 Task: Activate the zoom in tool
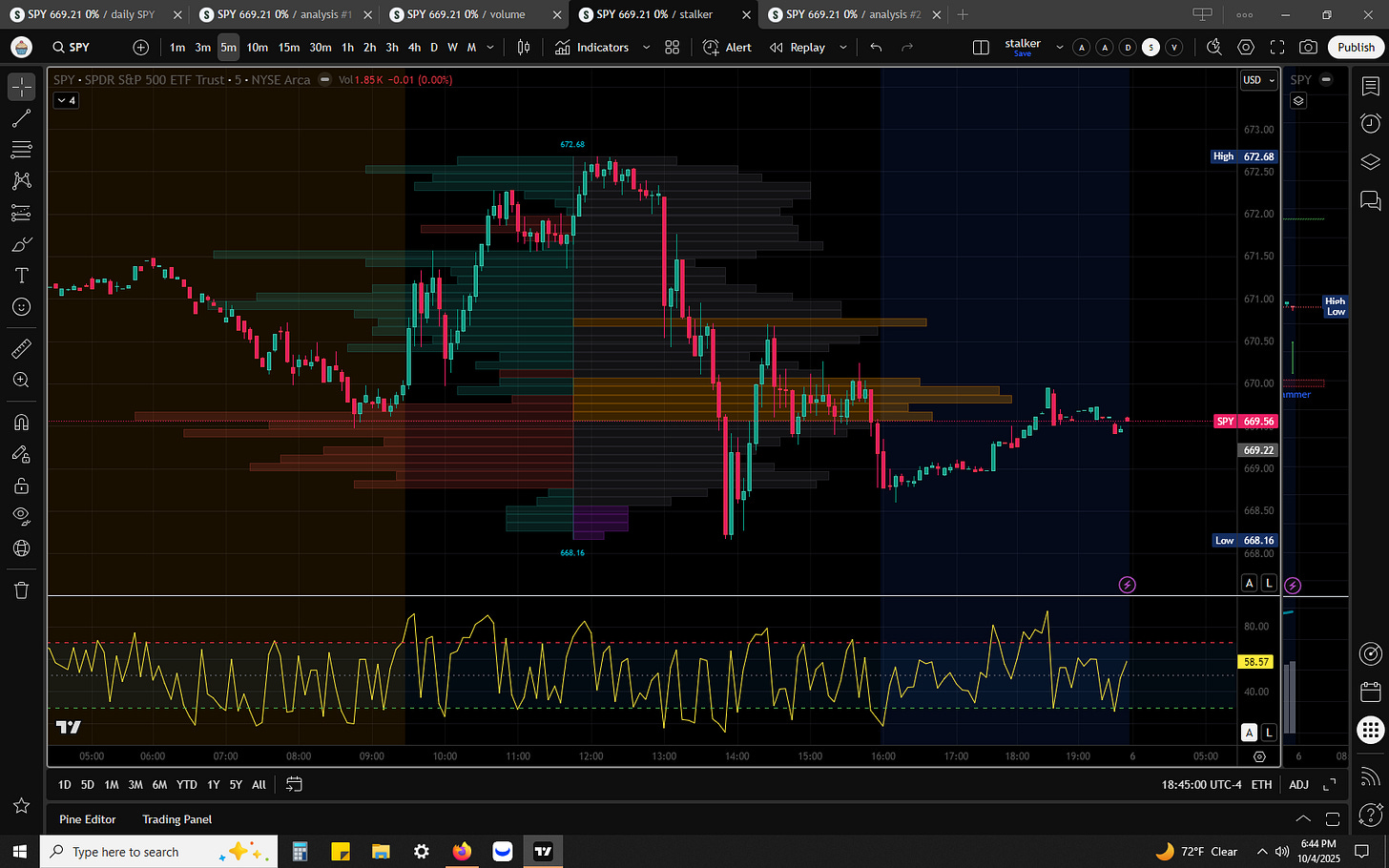[x=21, y=380]
